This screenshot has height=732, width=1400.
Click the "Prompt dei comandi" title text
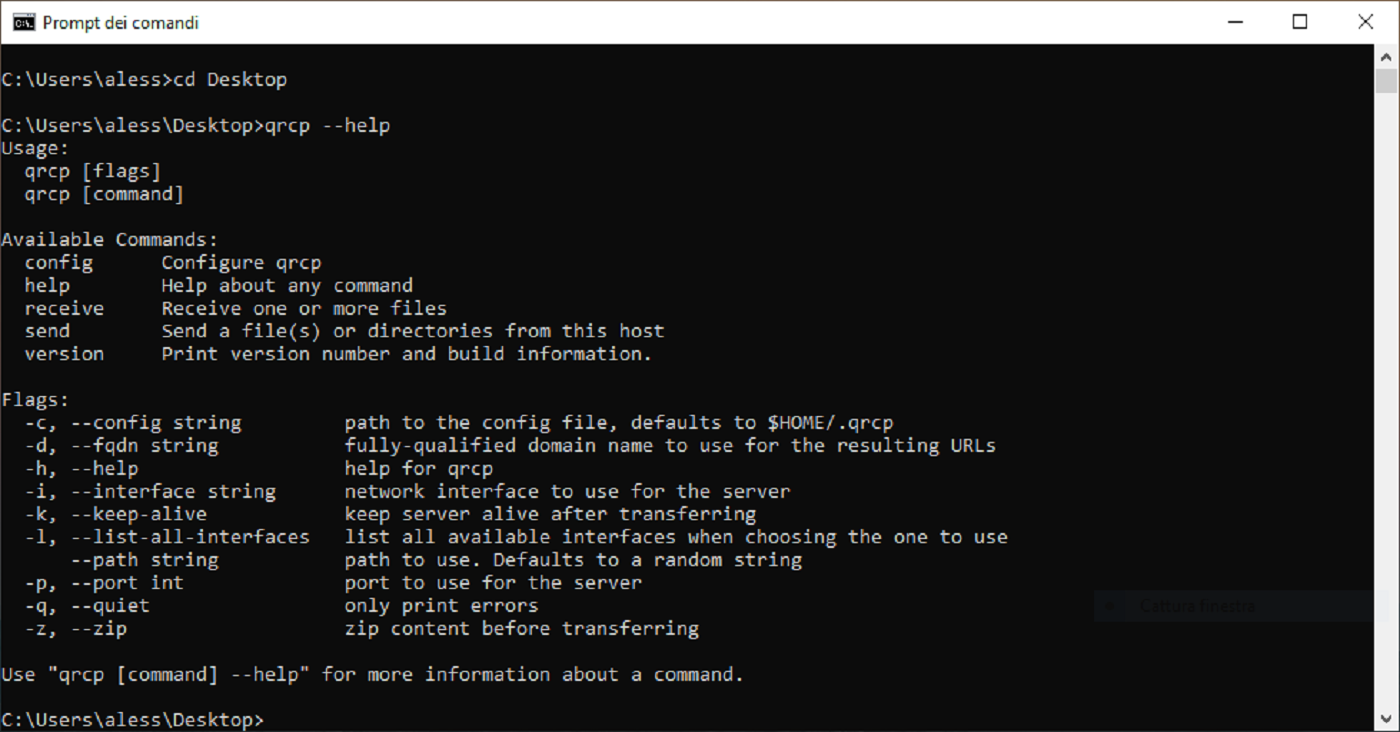121,22
